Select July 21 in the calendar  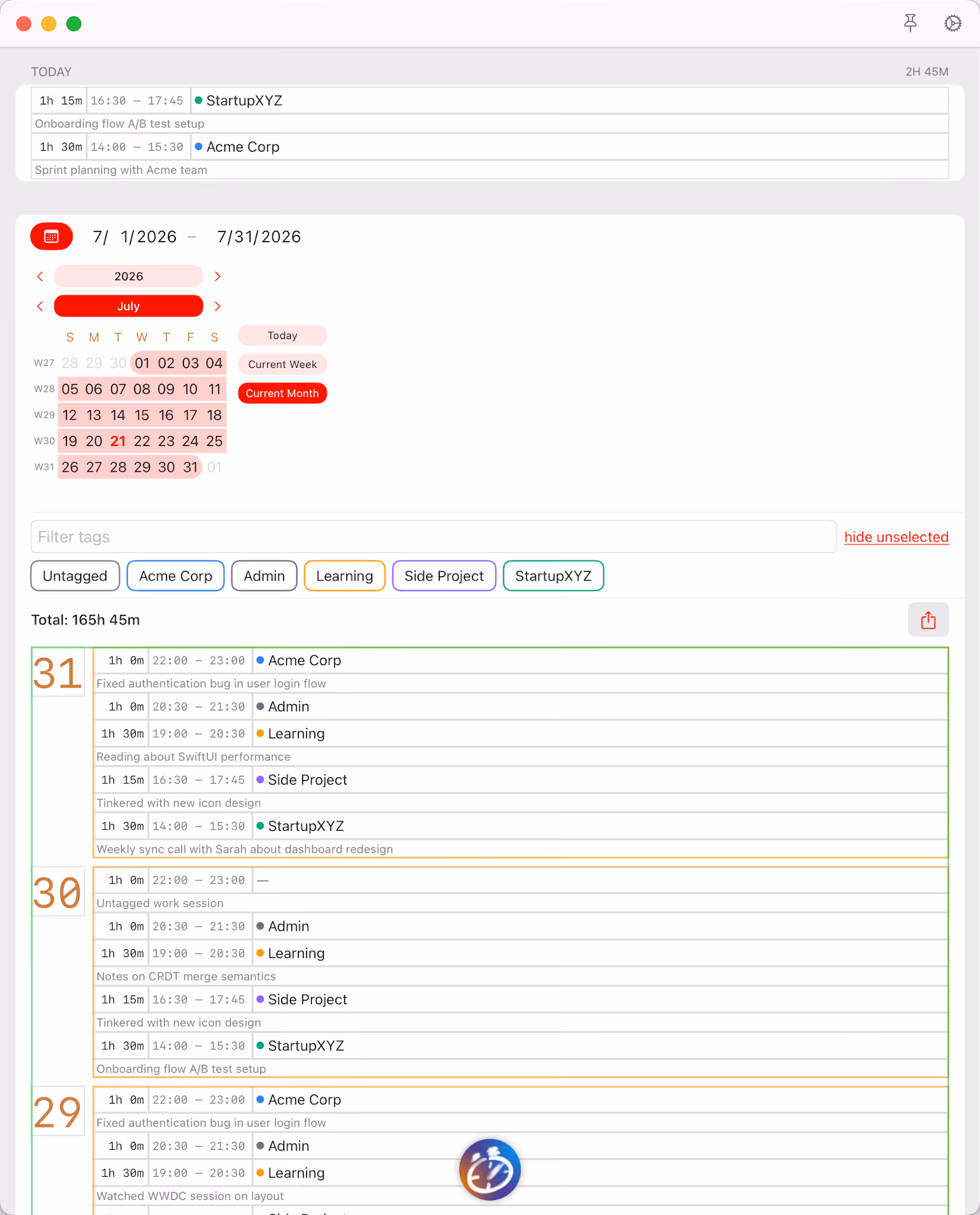click(x=118, y=441)
